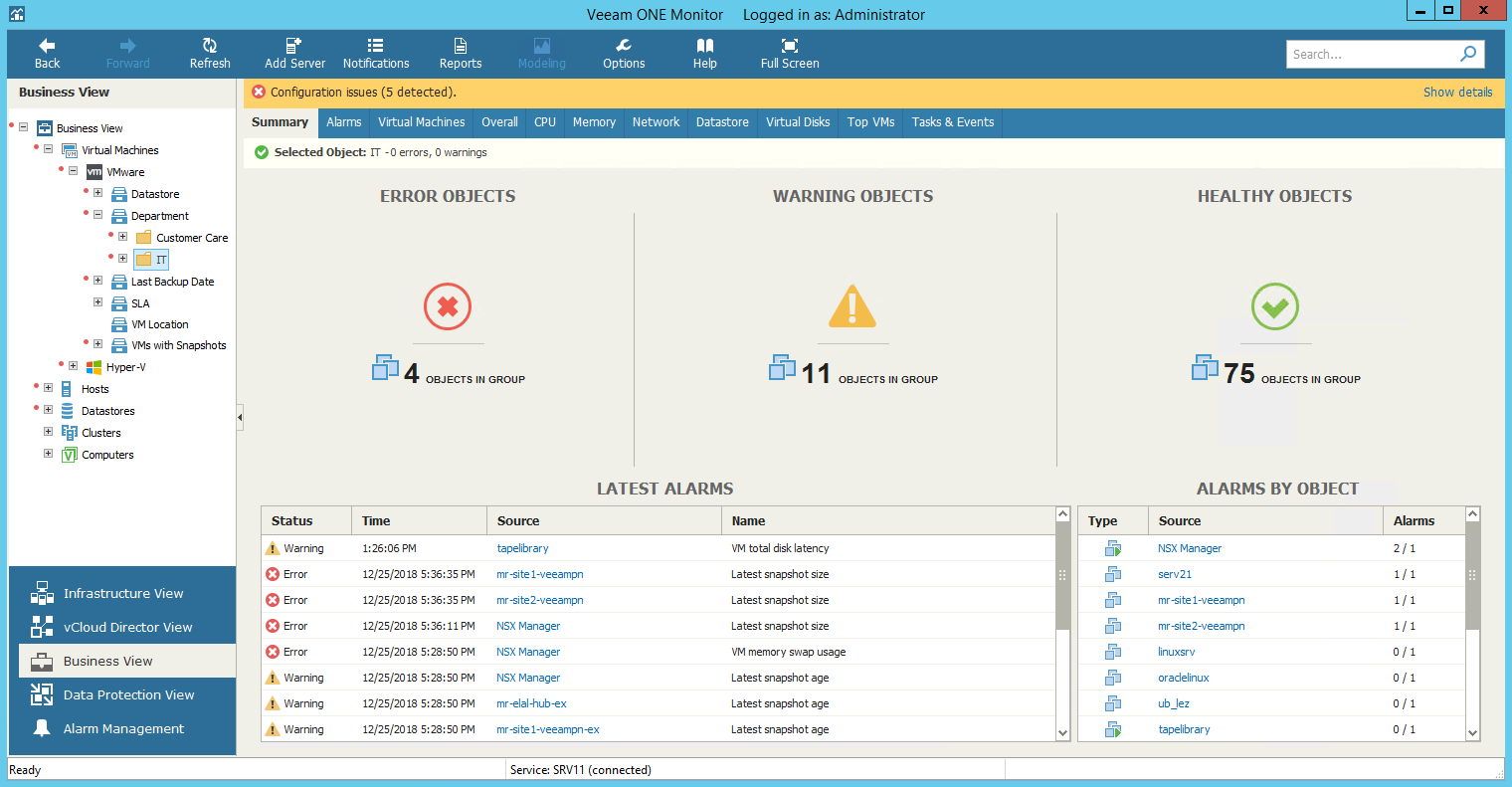This screenshot has height=787, width=1512.
Task: Expand the Hyper-V tree node
Action: [x=74, y=366]
